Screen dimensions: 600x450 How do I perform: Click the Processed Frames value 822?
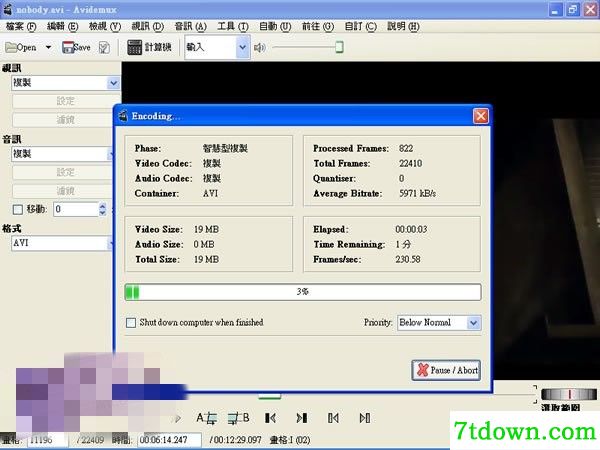click(406, 148)
